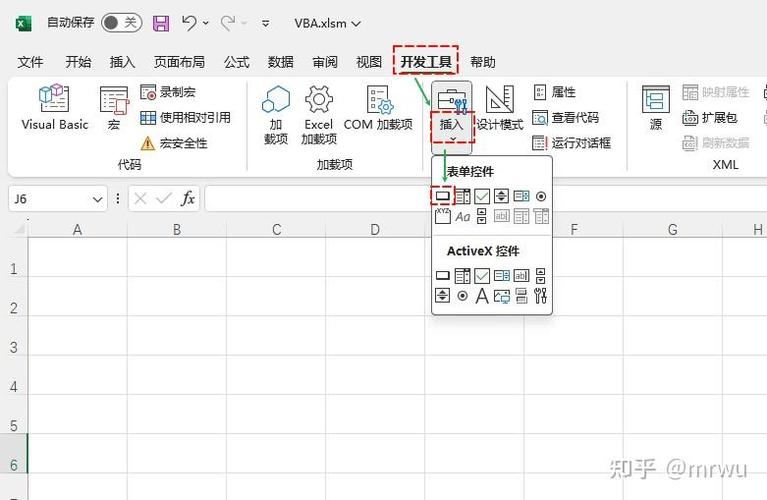767x500 pixels.
Task: Select column G header
Action: (x=673, y=229)
